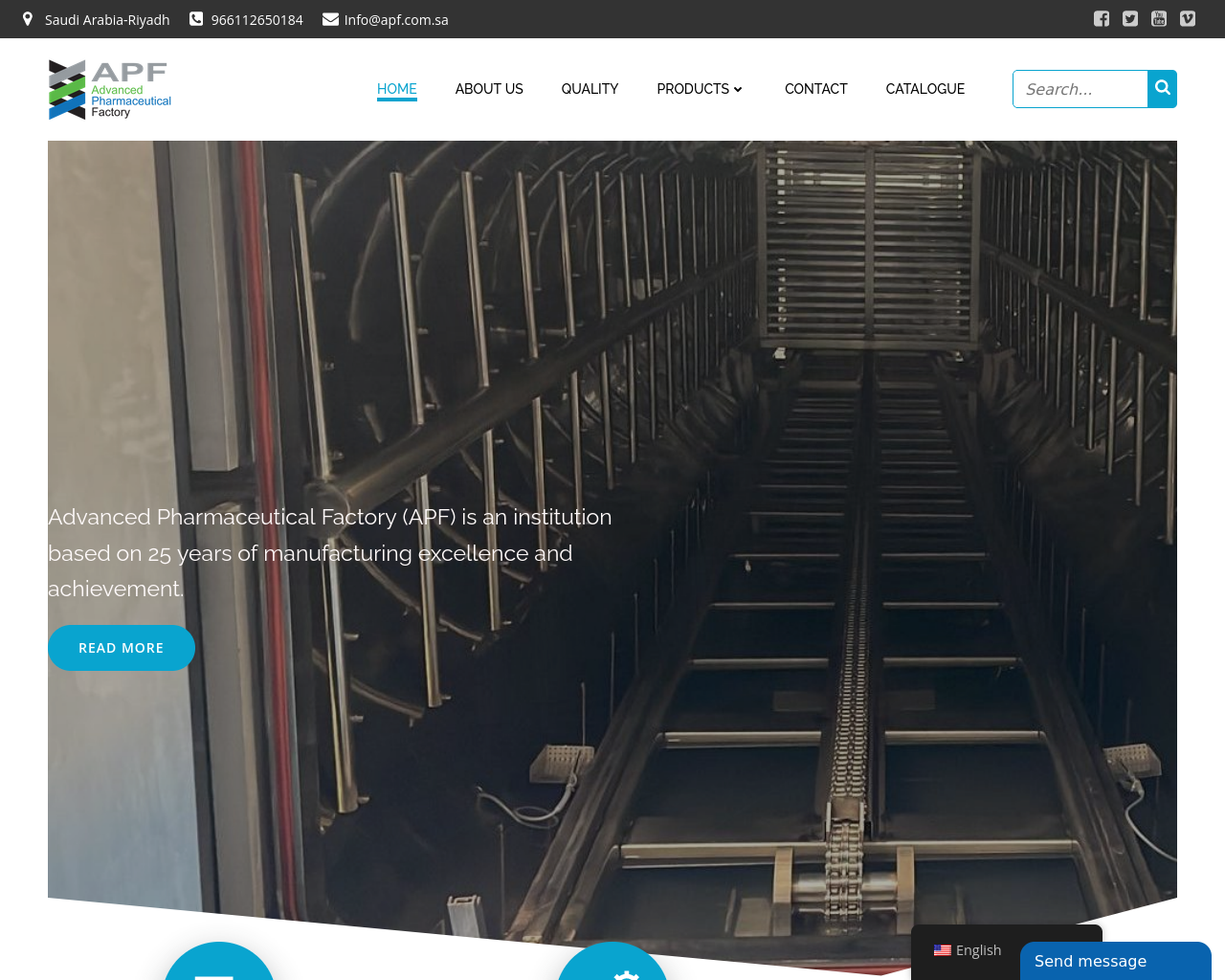Go to the Home menu item

point(397,89)
